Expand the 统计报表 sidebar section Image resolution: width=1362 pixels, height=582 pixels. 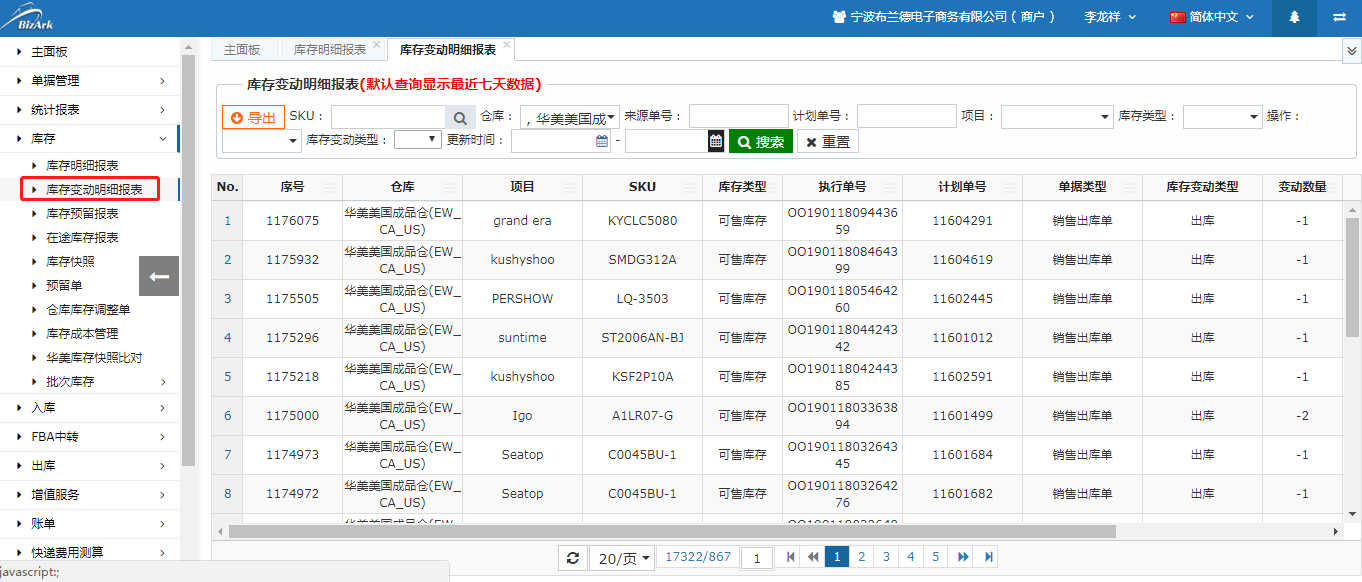(90, 110)
